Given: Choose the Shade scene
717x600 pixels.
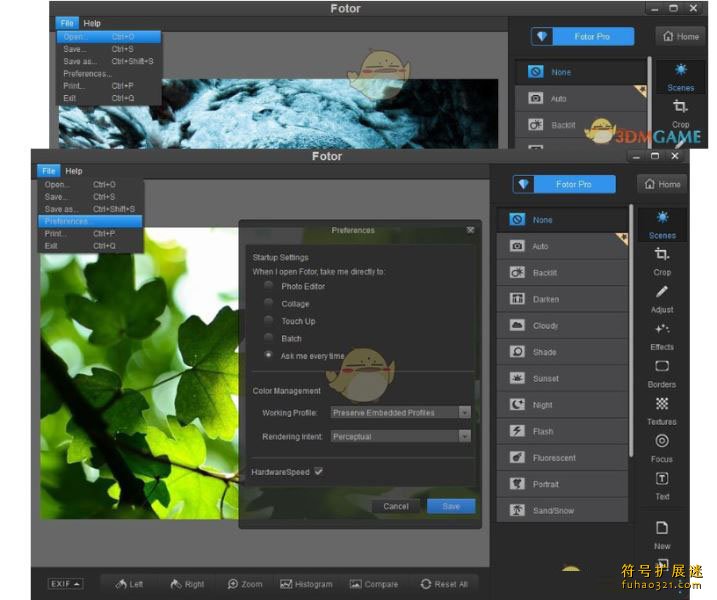Looking at the screenshot, I should [x=562, y=352].
